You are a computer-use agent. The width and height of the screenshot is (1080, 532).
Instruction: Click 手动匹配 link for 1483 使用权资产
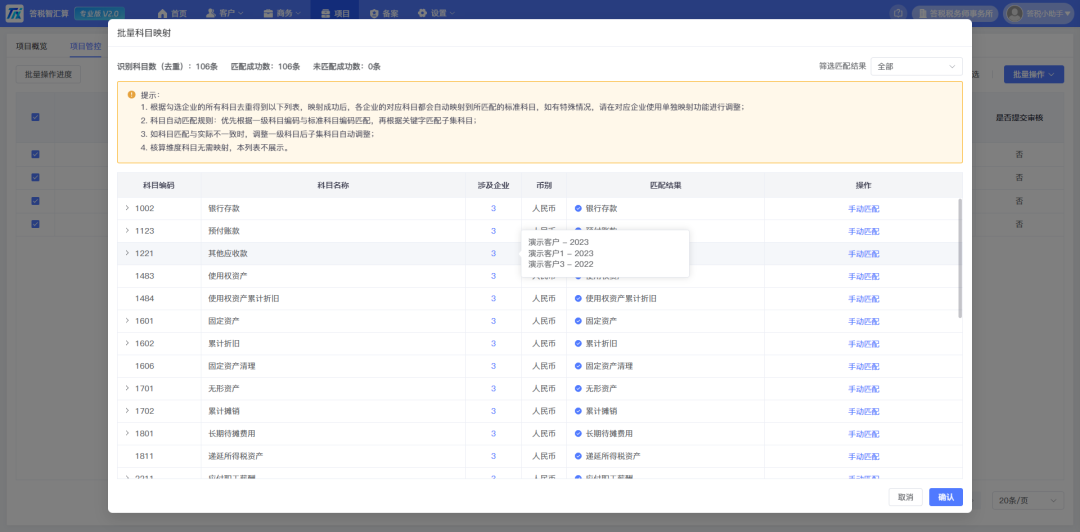pos(864,276)
